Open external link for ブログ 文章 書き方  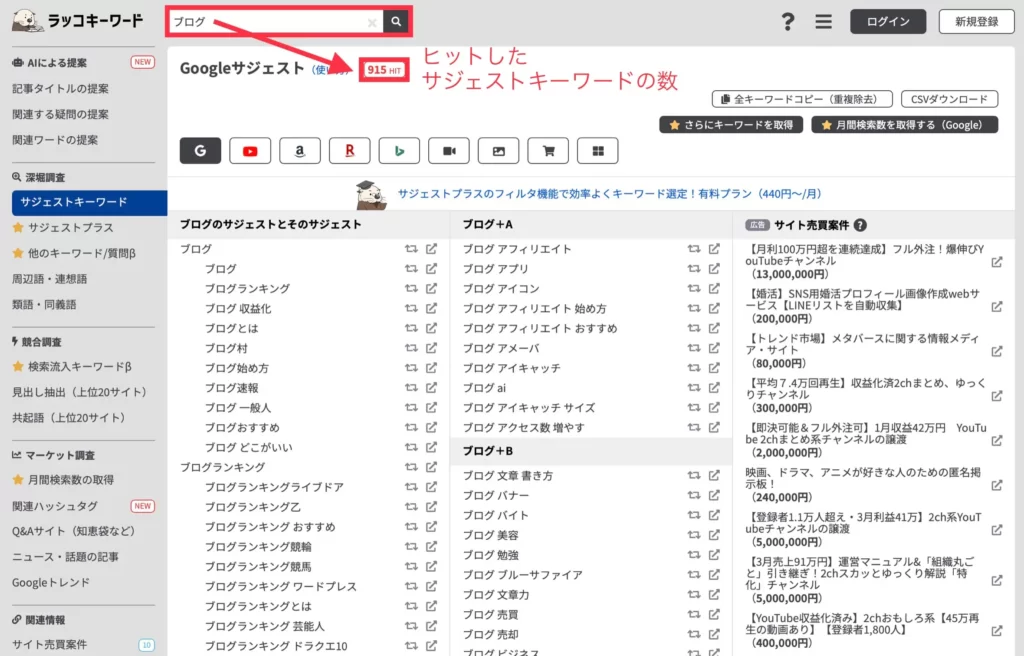tap(714, 476)
